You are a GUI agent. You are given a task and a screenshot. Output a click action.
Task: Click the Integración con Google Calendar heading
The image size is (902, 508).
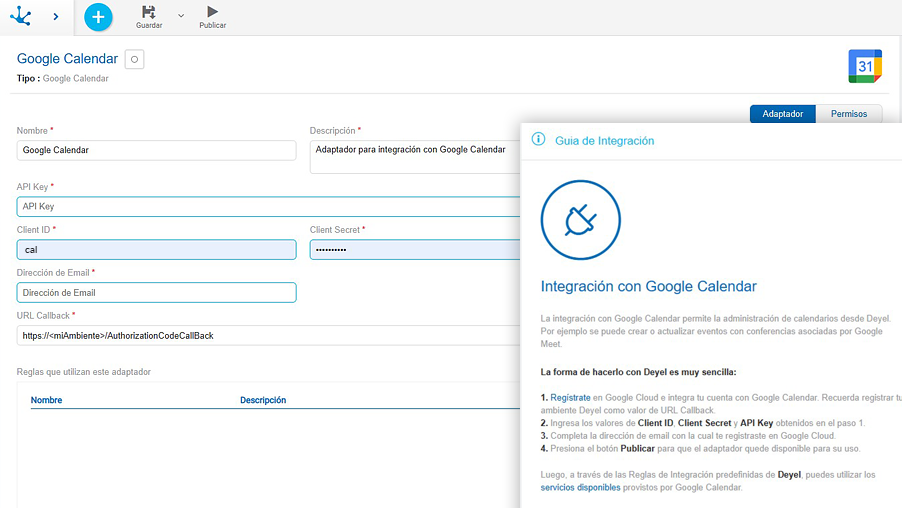(x=648, y=287)
